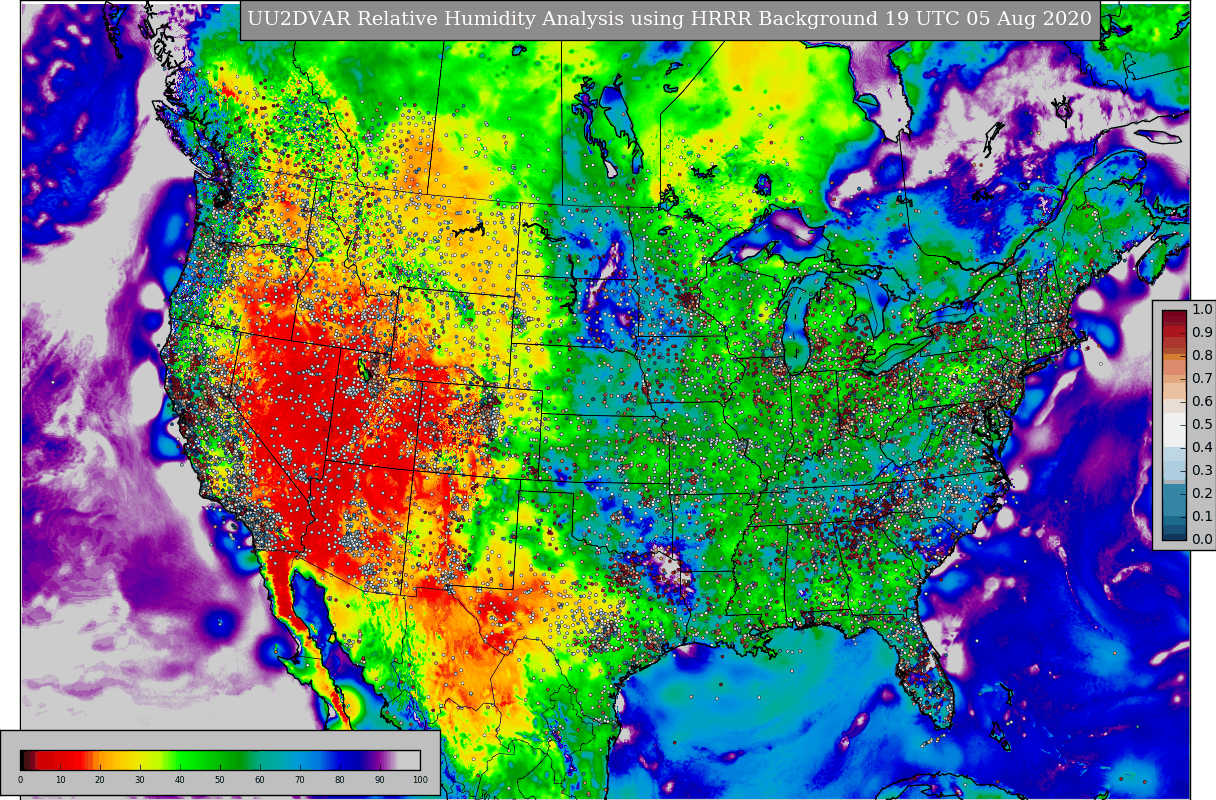
Task: Click the '100' tick label on the humidity colorbar
Action: pos(420,780)
